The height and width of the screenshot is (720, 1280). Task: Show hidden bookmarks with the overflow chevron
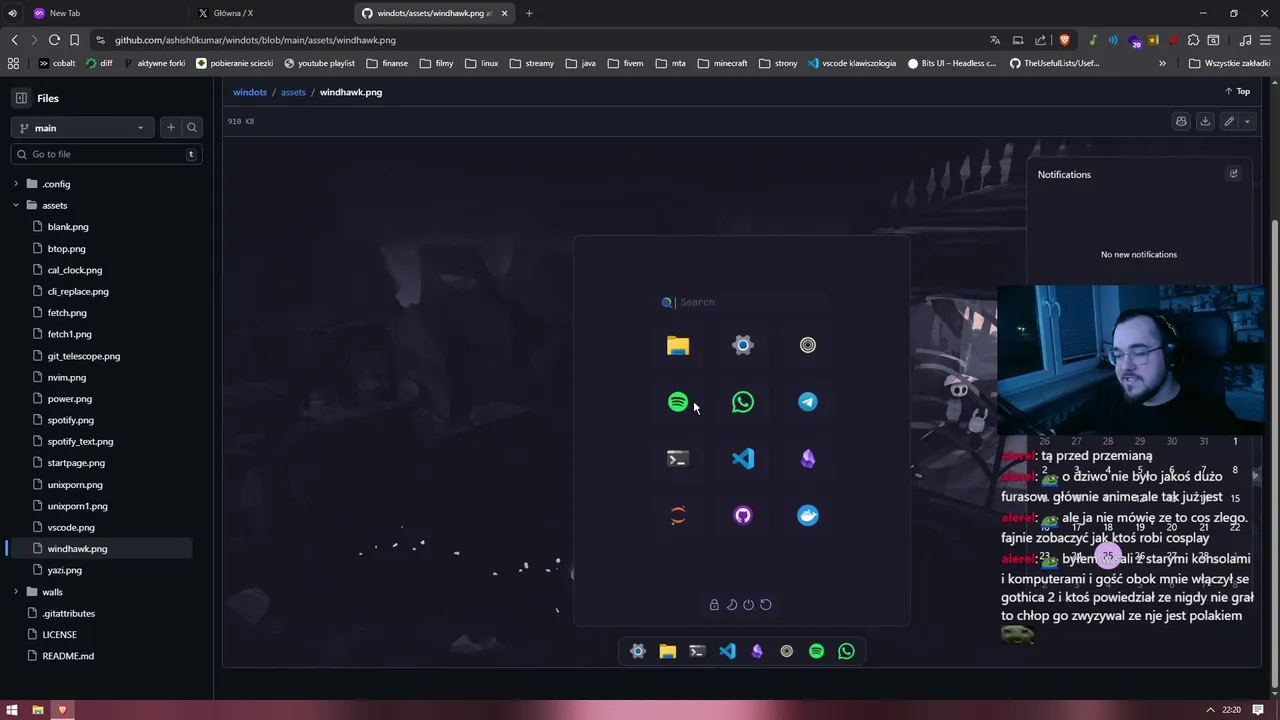coord(1162,63)
